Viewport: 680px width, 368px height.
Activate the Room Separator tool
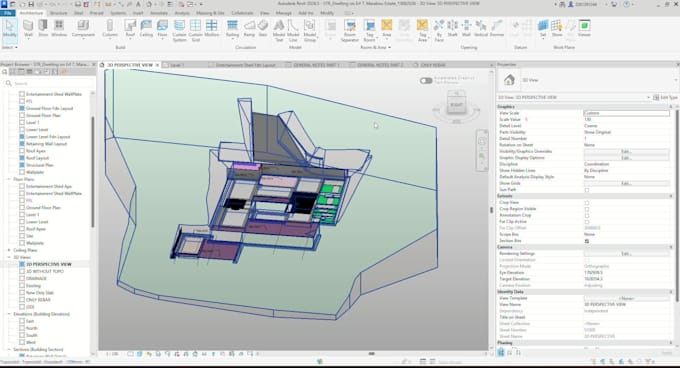pos(350,30)
